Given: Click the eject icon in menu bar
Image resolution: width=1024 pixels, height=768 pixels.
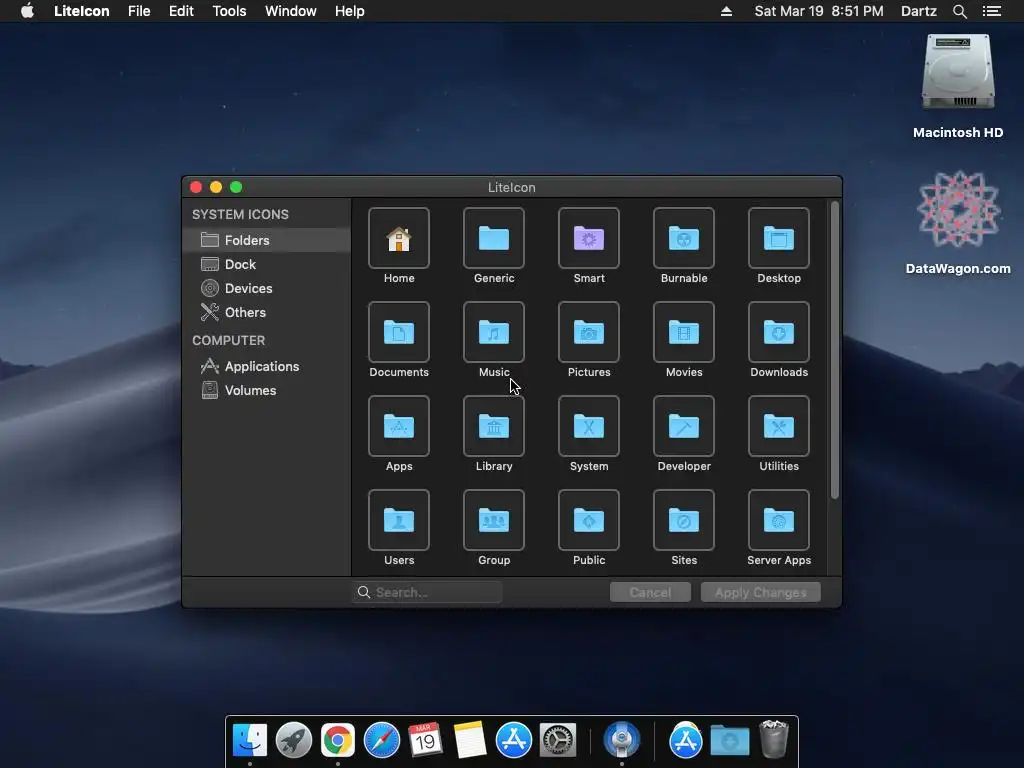Looking at the screenshot, I should pos(726,11).
